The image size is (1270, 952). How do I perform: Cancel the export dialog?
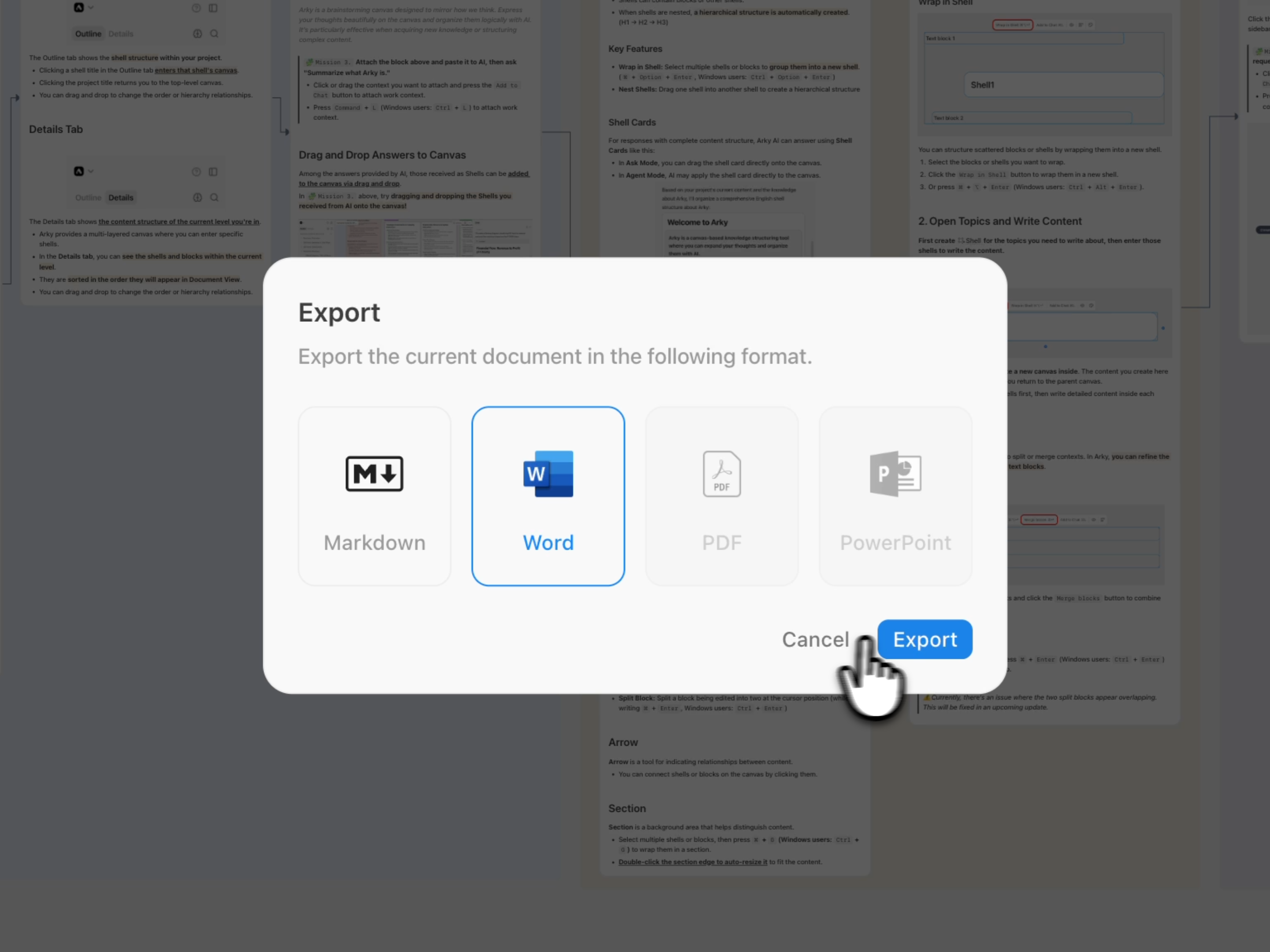pos(815,639)
